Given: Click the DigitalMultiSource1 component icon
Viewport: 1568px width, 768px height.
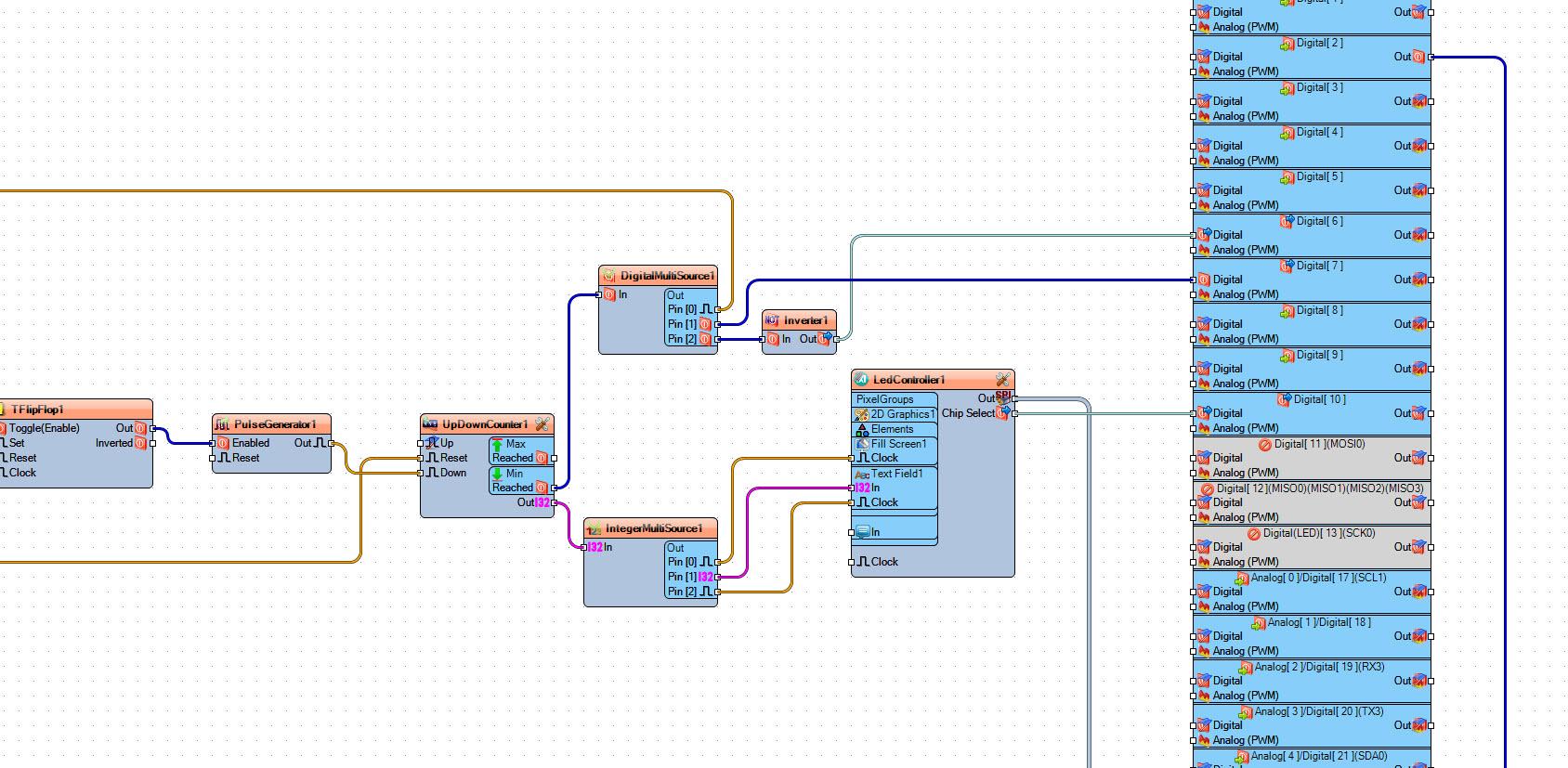Looking at the screenshot, I should pos(609,276).
